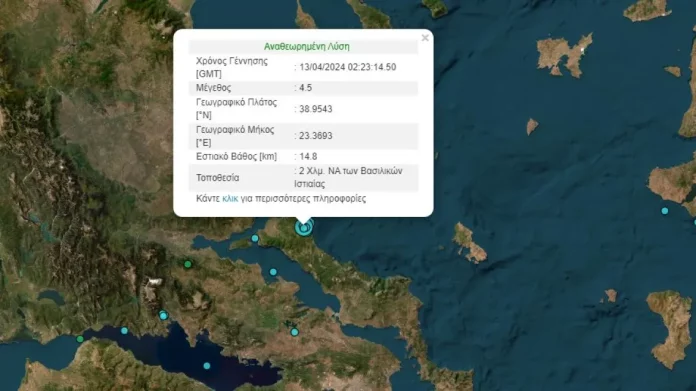Click the longitude value 23.3693
The height and width of the screenshot is (391, 696).
pos(316,136)
